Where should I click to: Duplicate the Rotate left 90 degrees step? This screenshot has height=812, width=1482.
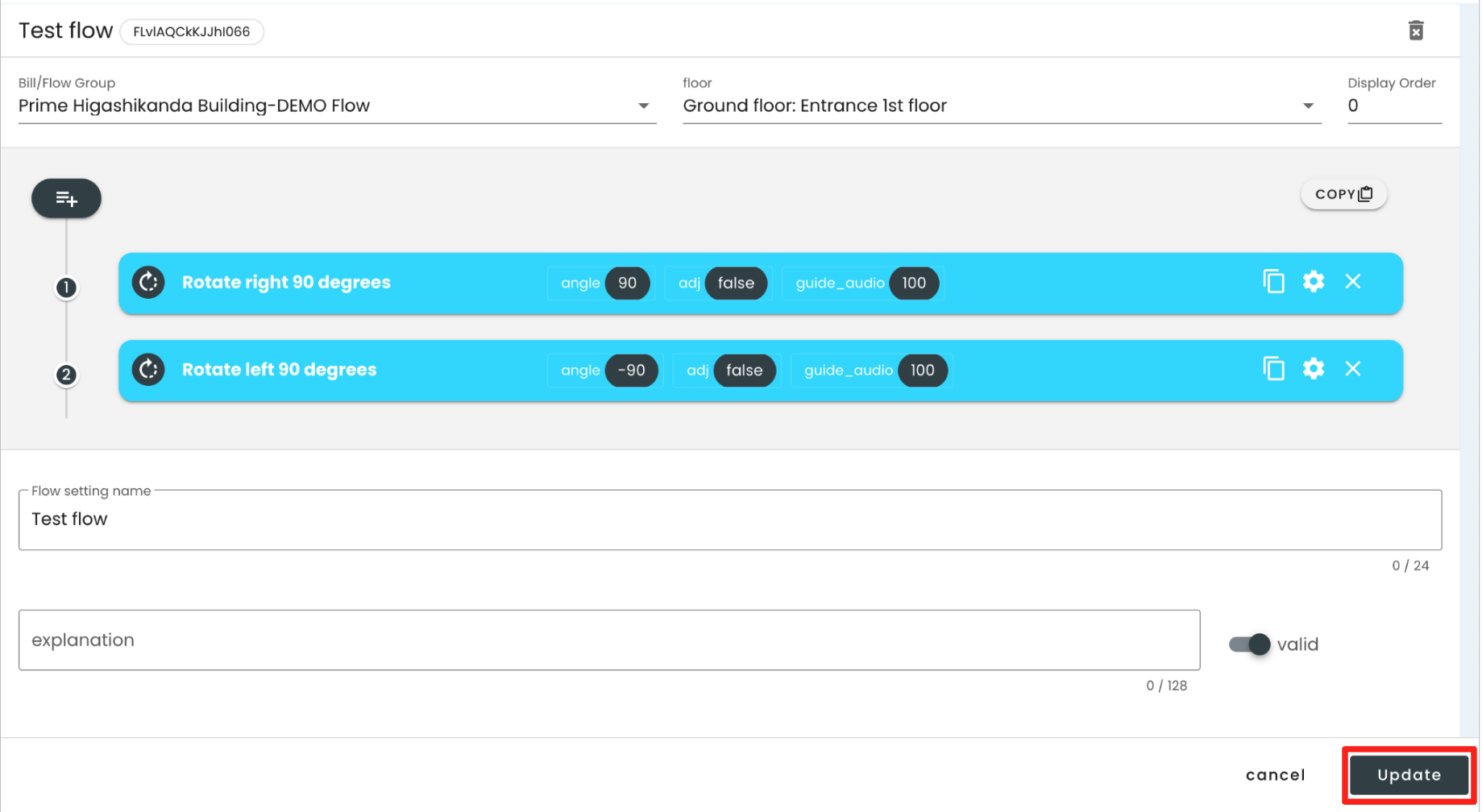click(1273, 368)
